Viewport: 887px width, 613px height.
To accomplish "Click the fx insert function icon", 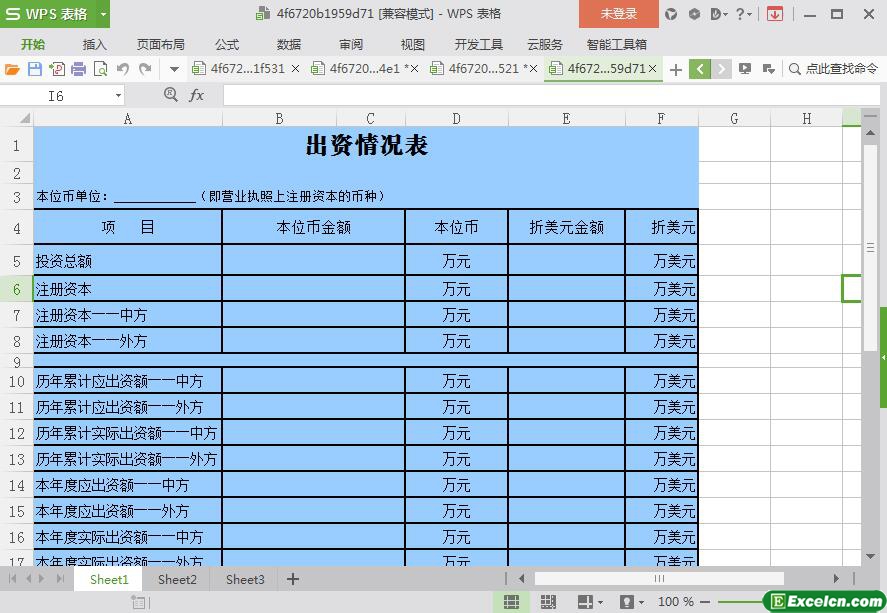I will 196,95.
